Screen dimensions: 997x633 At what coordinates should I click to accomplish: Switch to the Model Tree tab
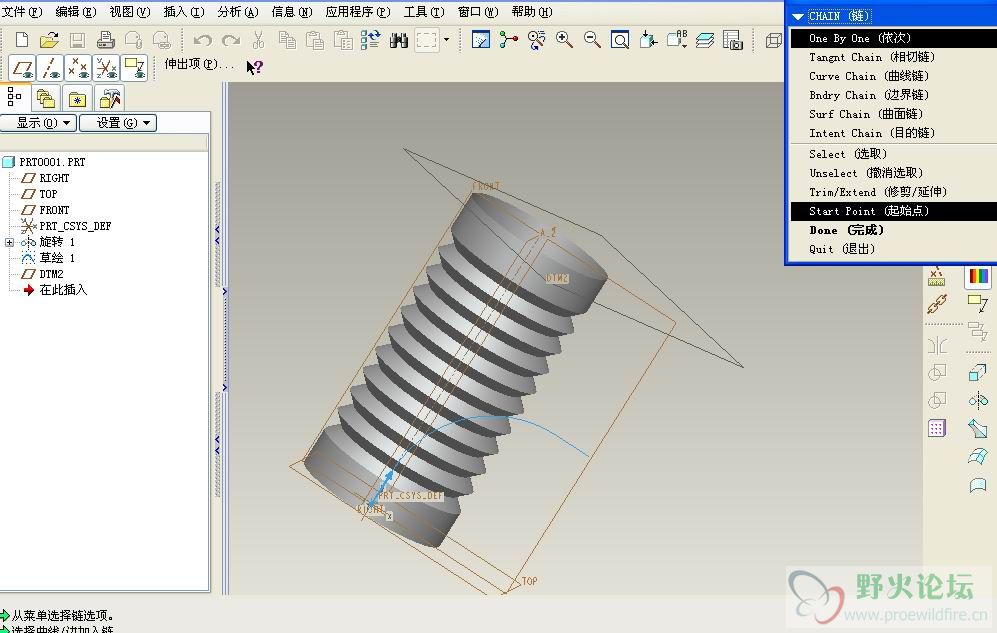(x=14, y=97)
